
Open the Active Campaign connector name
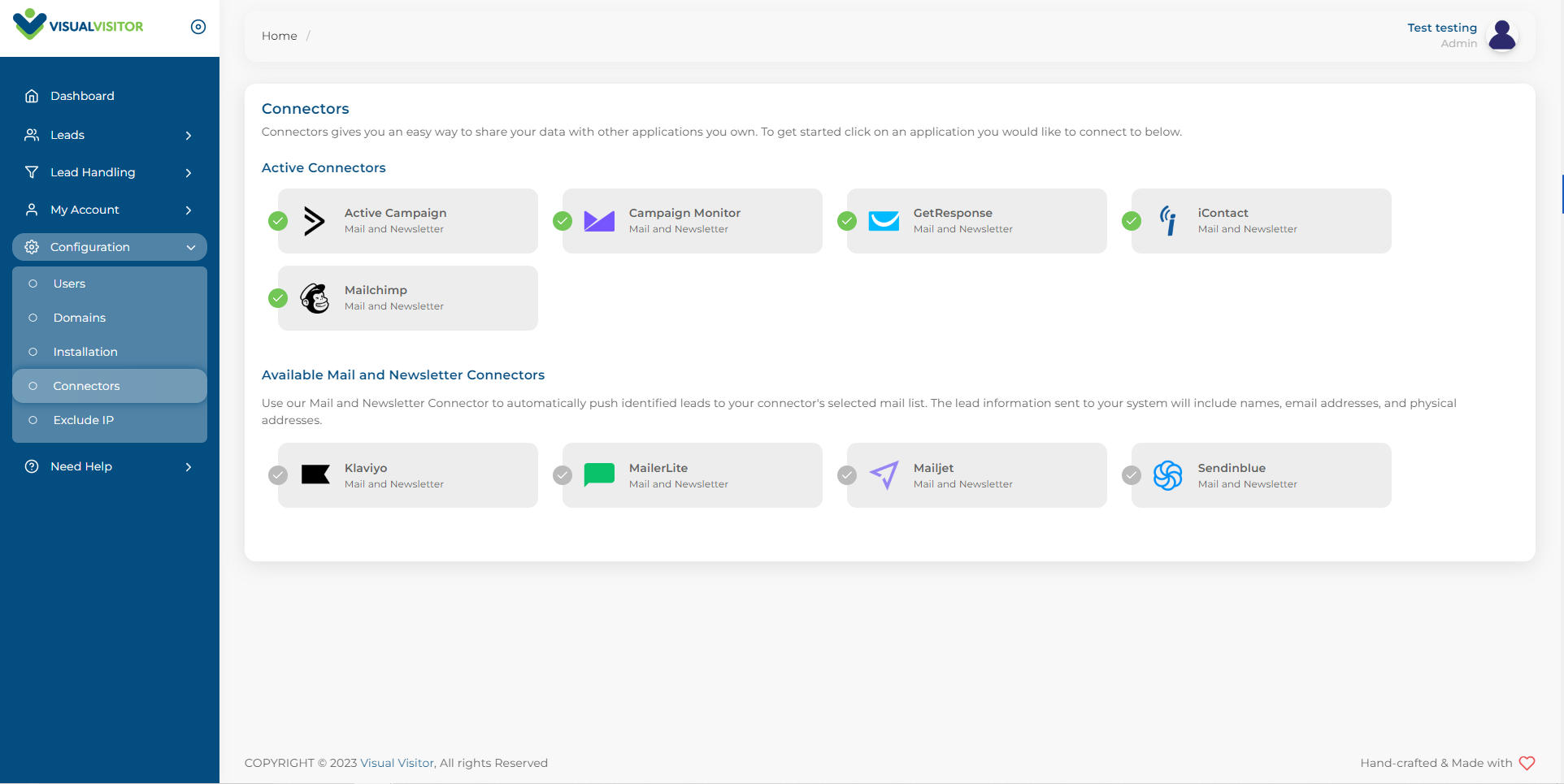[x=396, y=213]
